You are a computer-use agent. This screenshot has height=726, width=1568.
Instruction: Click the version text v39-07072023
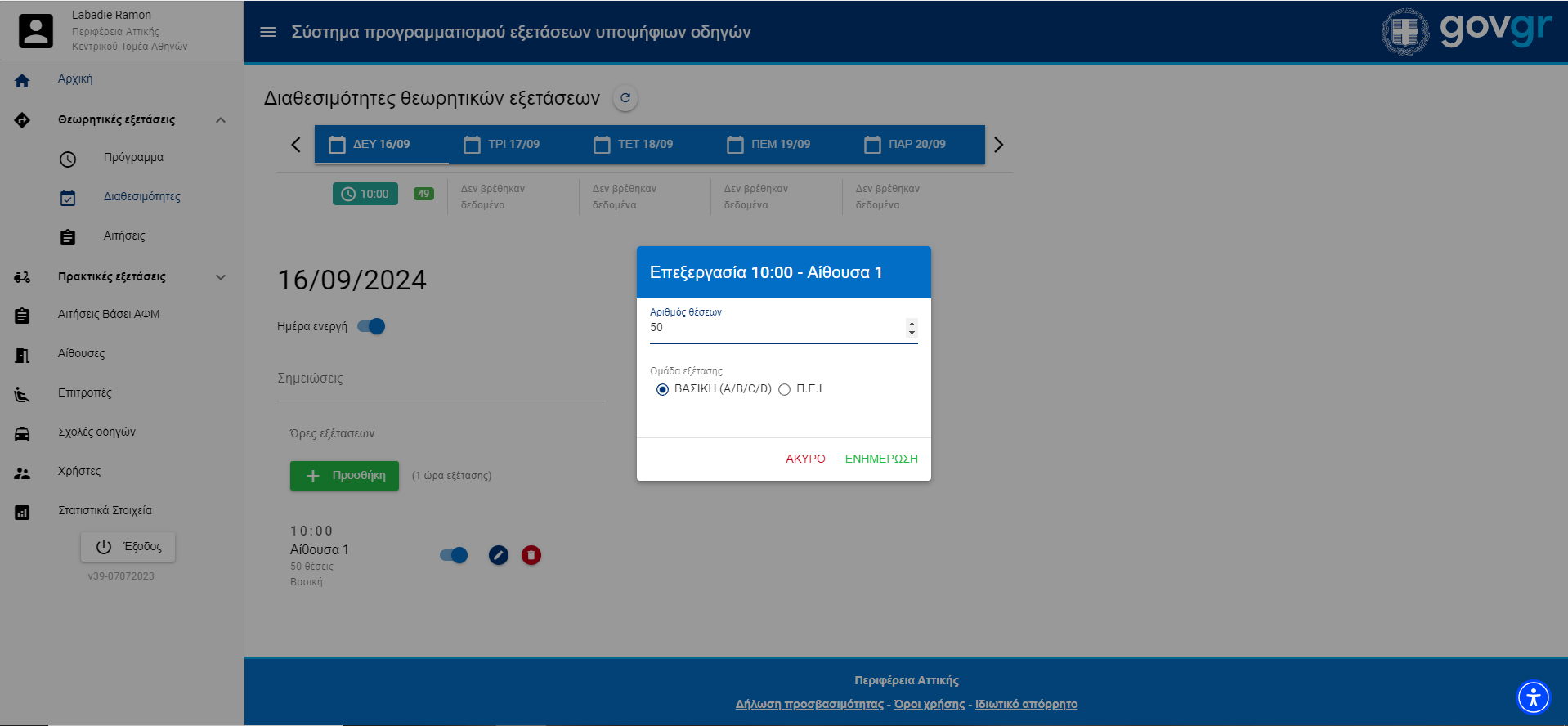click(x=121, y=576)
